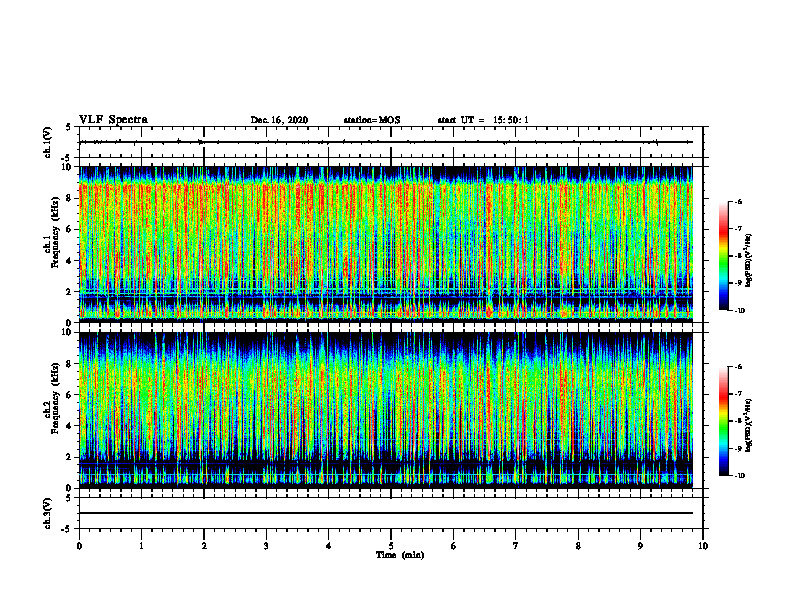The height and width of the screenshot is (612, 792).
Task: Click ch.2 frequency tick label "6"
Action: 69,395
